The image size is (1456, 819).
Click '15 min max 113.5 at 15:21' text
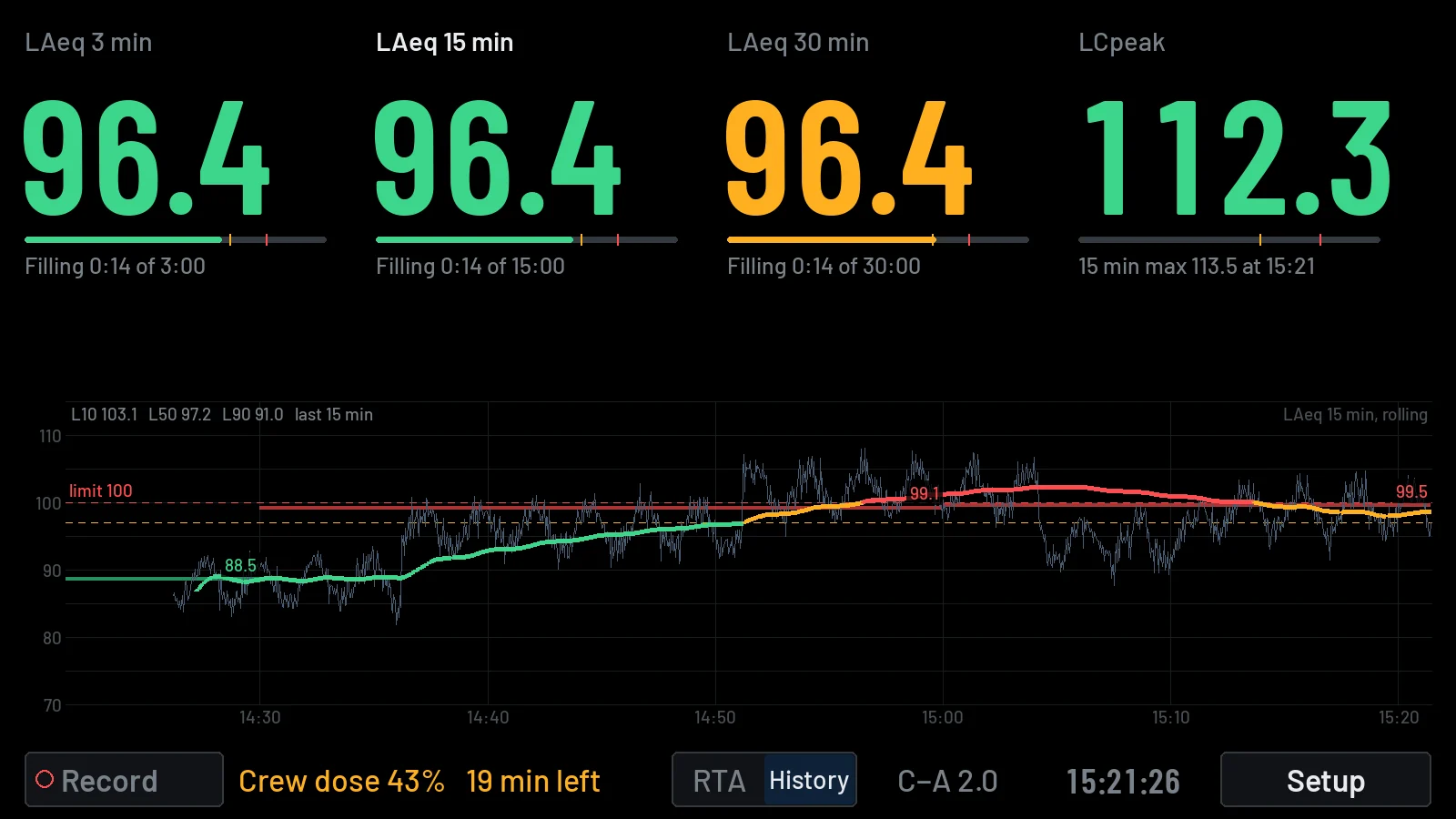[1197, 267]
